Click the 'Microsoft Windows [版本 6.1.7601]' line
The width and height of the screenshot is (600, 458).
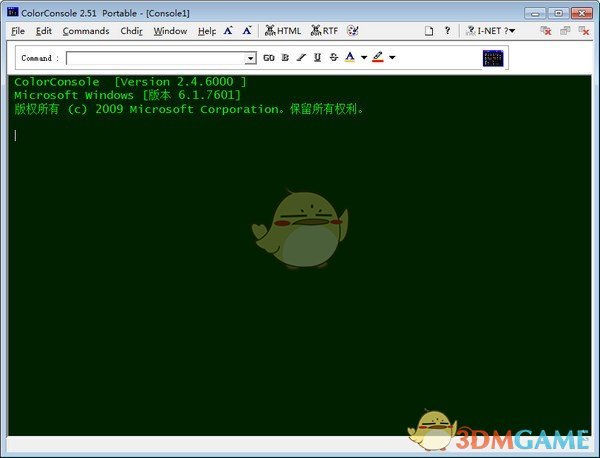127,95
